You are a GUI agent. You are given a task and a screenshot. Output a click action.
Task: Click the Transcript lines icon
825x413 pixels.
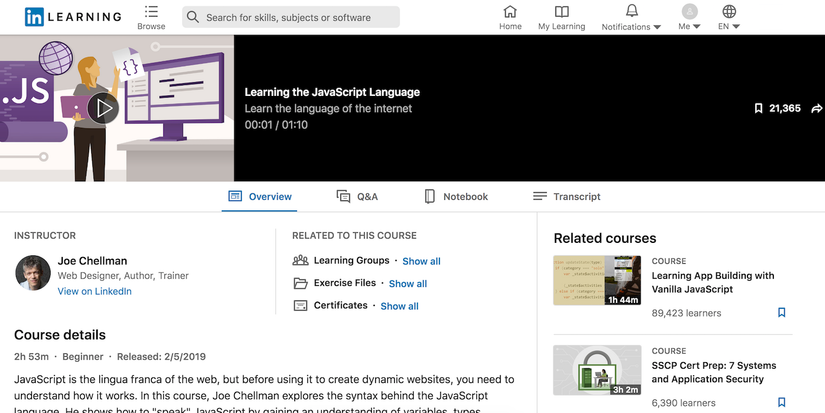540,196
